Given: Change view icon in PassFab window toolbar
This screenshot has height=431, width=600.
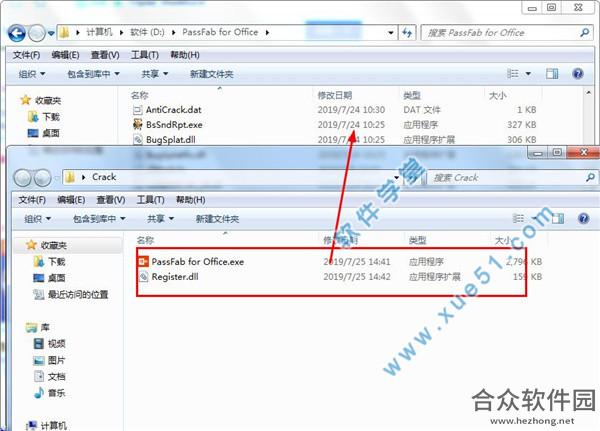Looking at the screenshot, I should 512,73.
